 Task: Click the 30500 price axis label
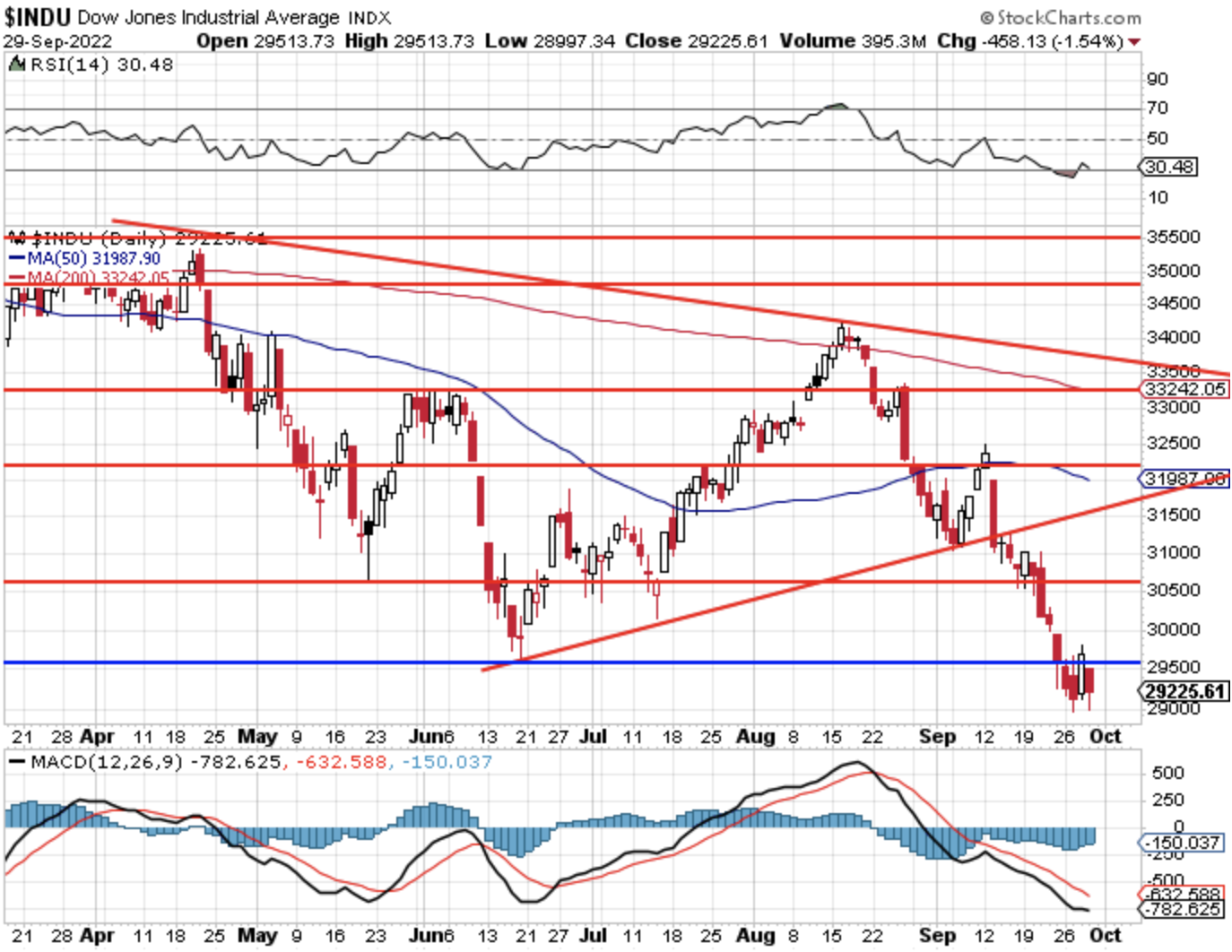tap(1173, 590)
